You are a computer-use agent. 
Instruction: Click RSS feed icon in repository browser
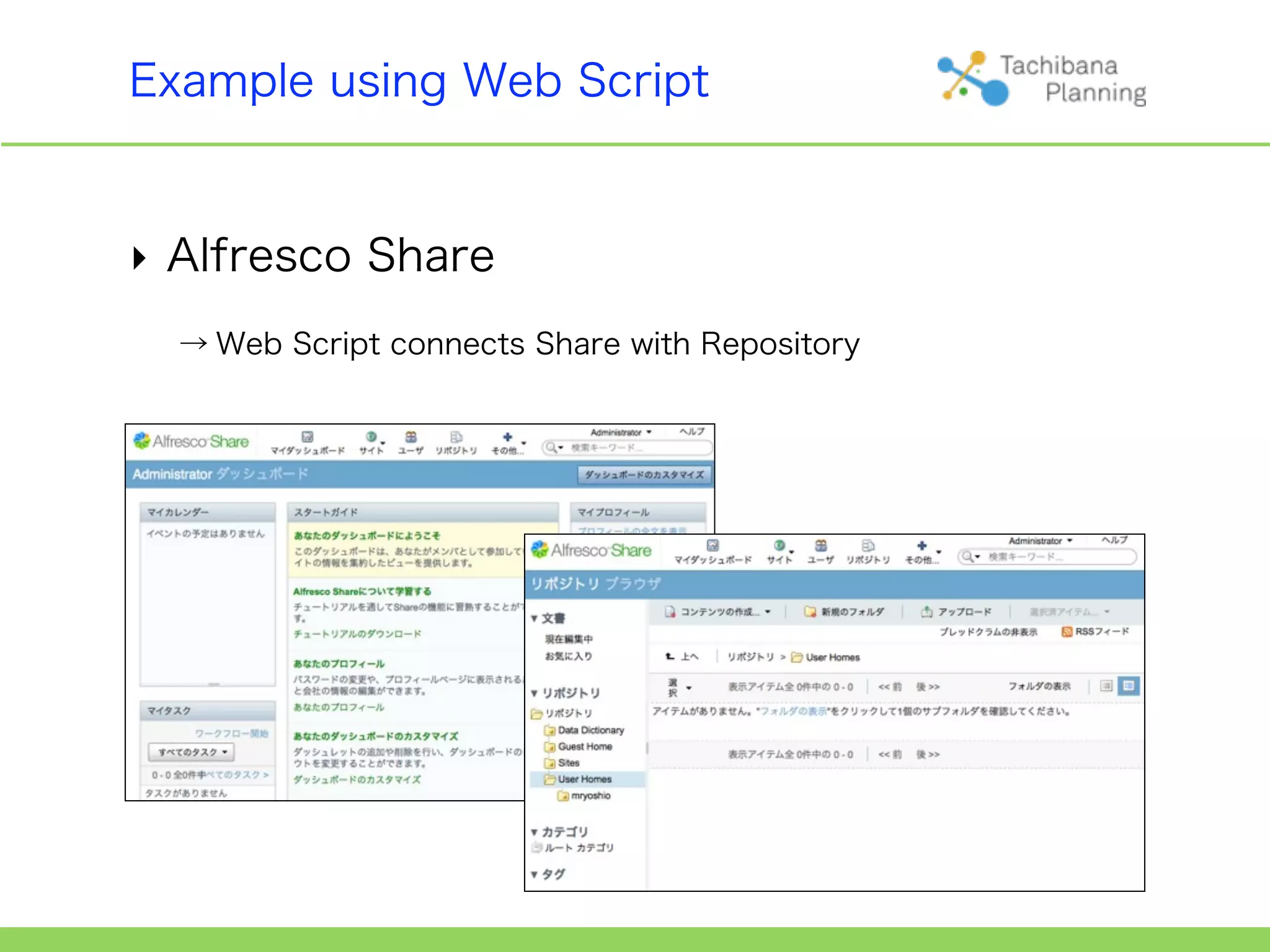click(x=1067, y=632)
